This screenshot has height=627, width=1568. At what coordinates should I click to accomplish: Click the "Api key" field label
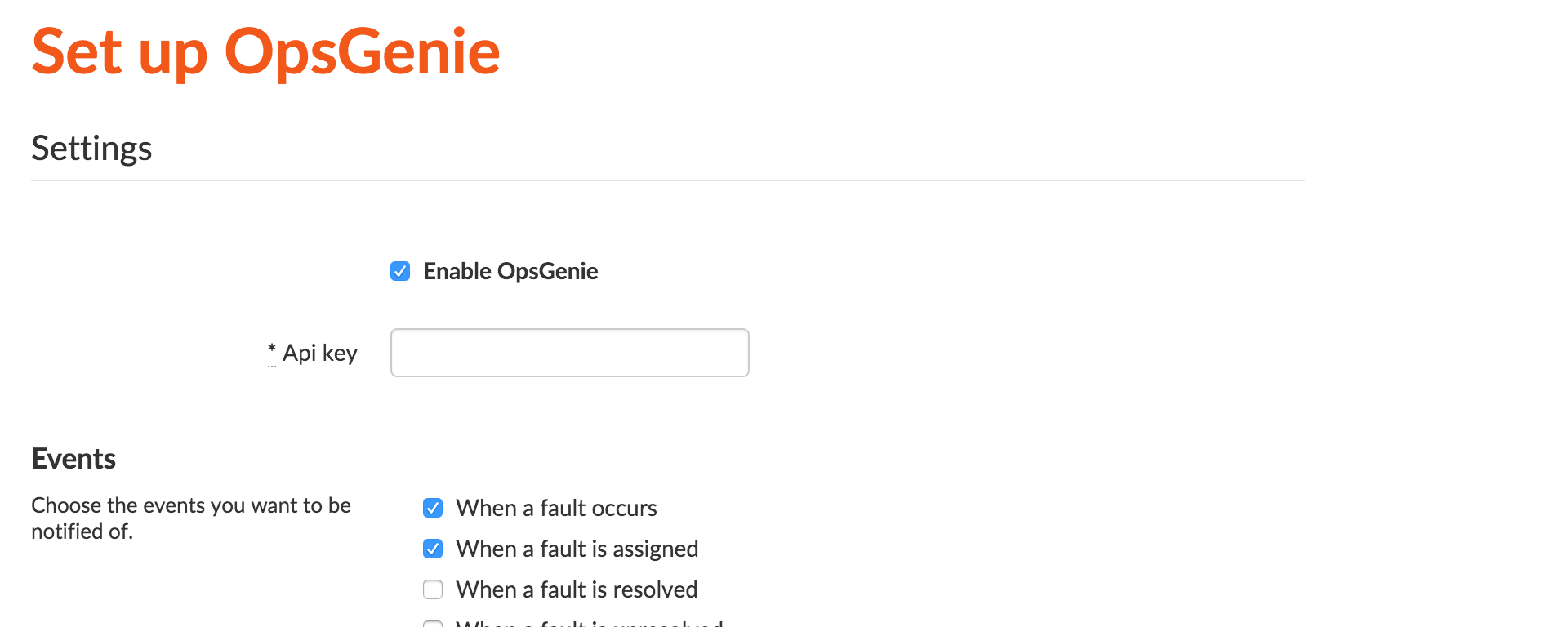tap(319, 353)
